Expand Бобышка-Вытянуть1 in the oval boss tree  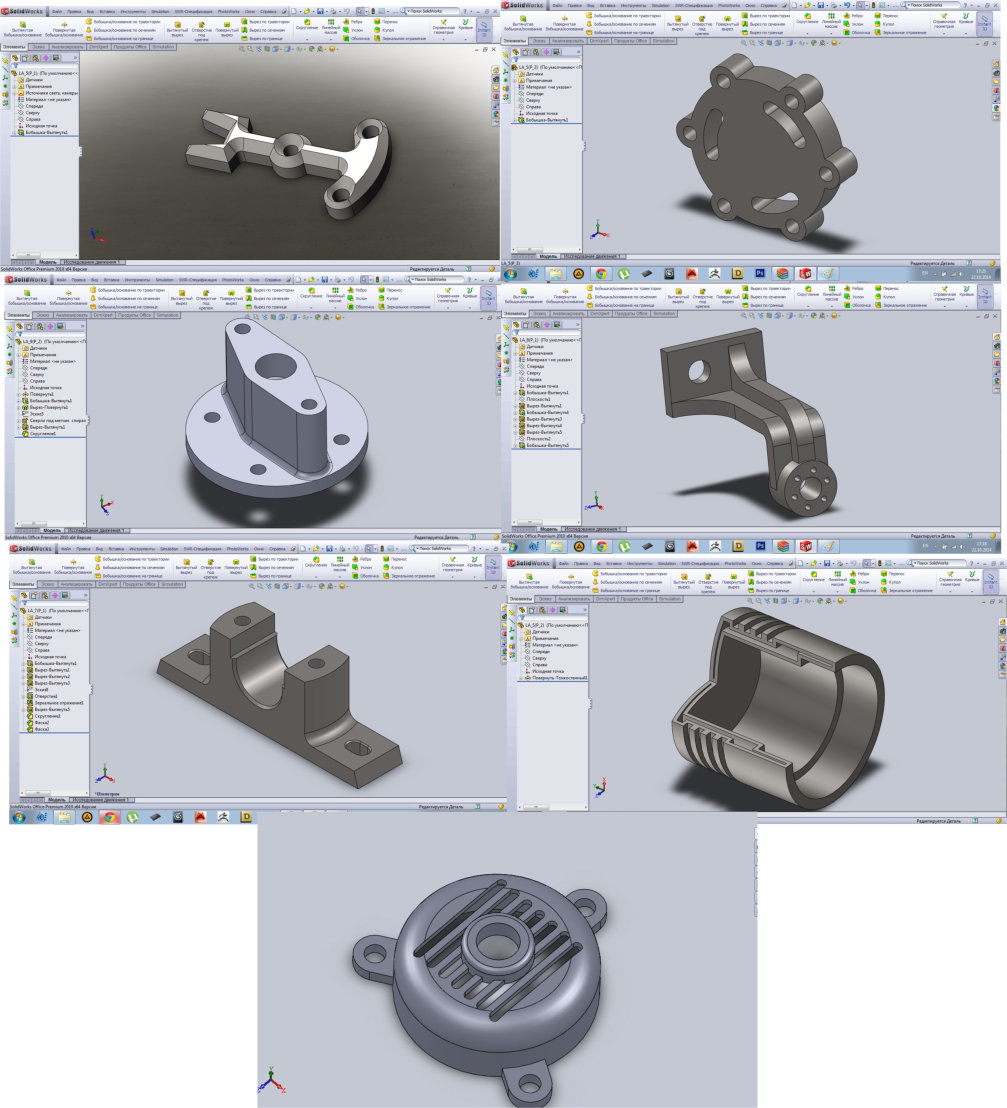[19, 401]
